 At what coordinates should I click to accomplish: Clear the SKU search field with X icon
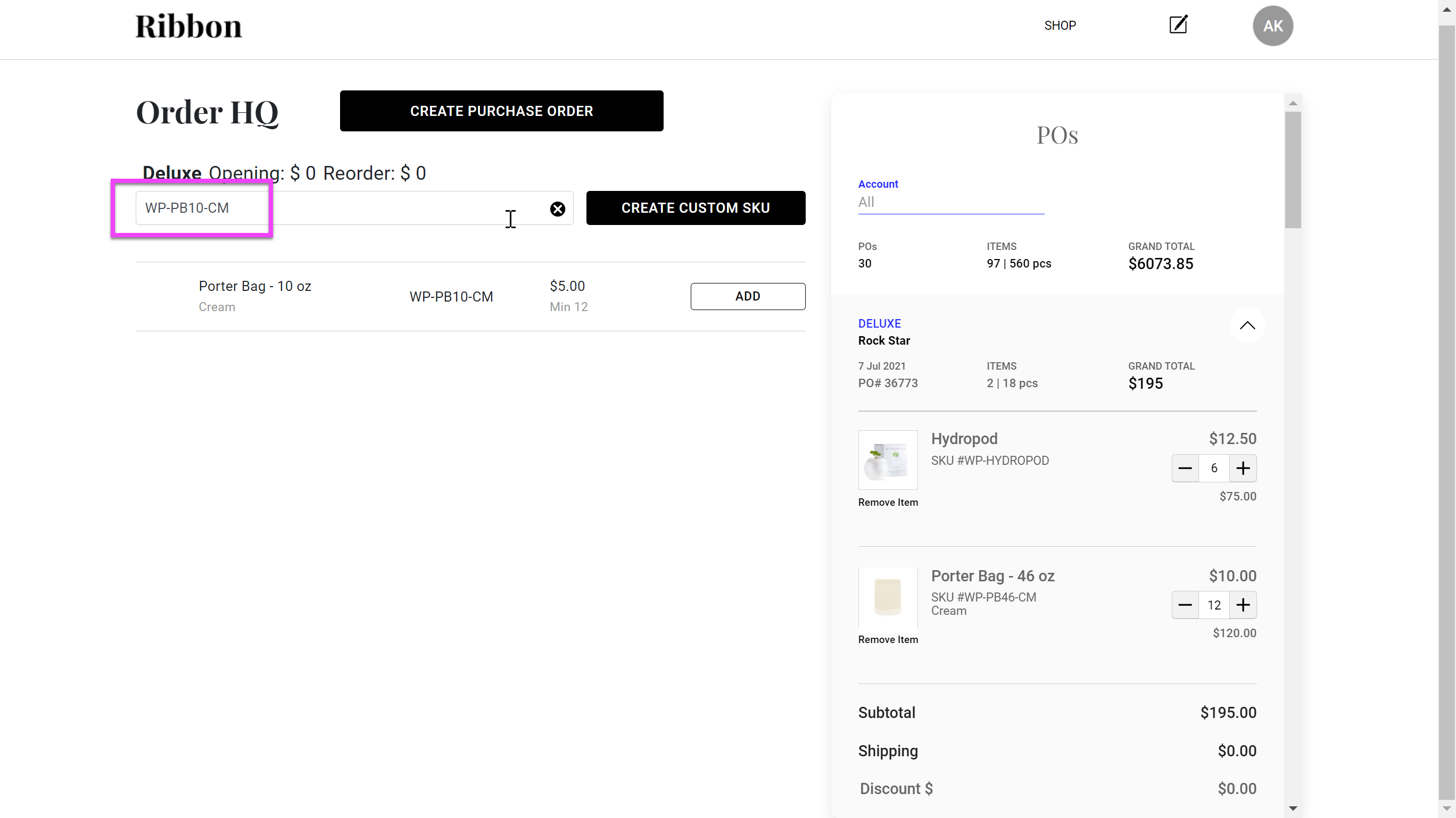point(557,209)
